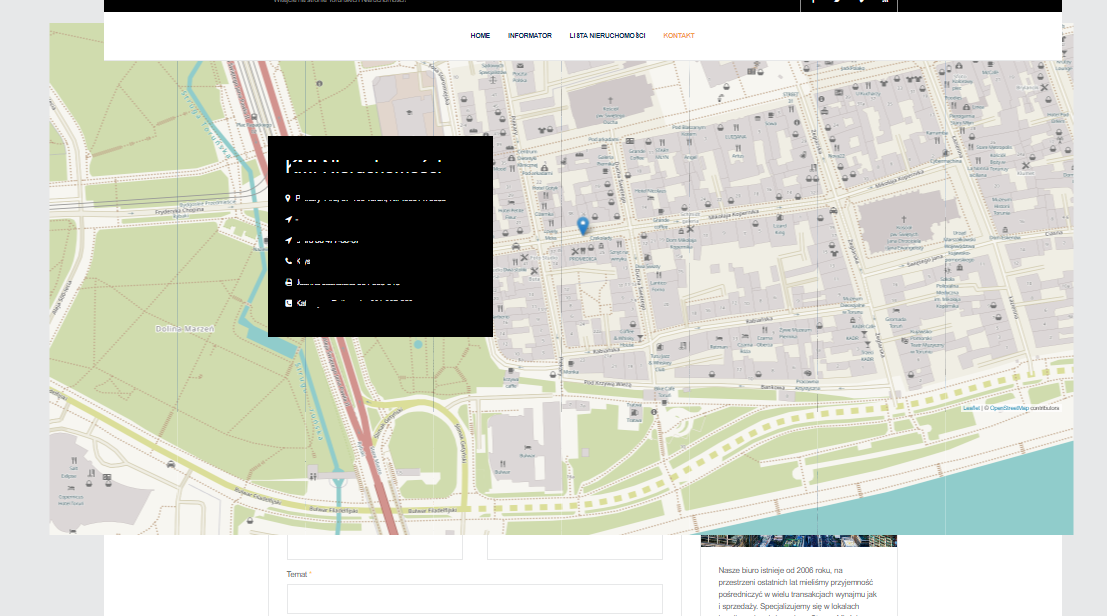The width and height of the screenshot is (1107, 616).
Task: Select the KONTAKT menu item
Action: pos(679,36)
